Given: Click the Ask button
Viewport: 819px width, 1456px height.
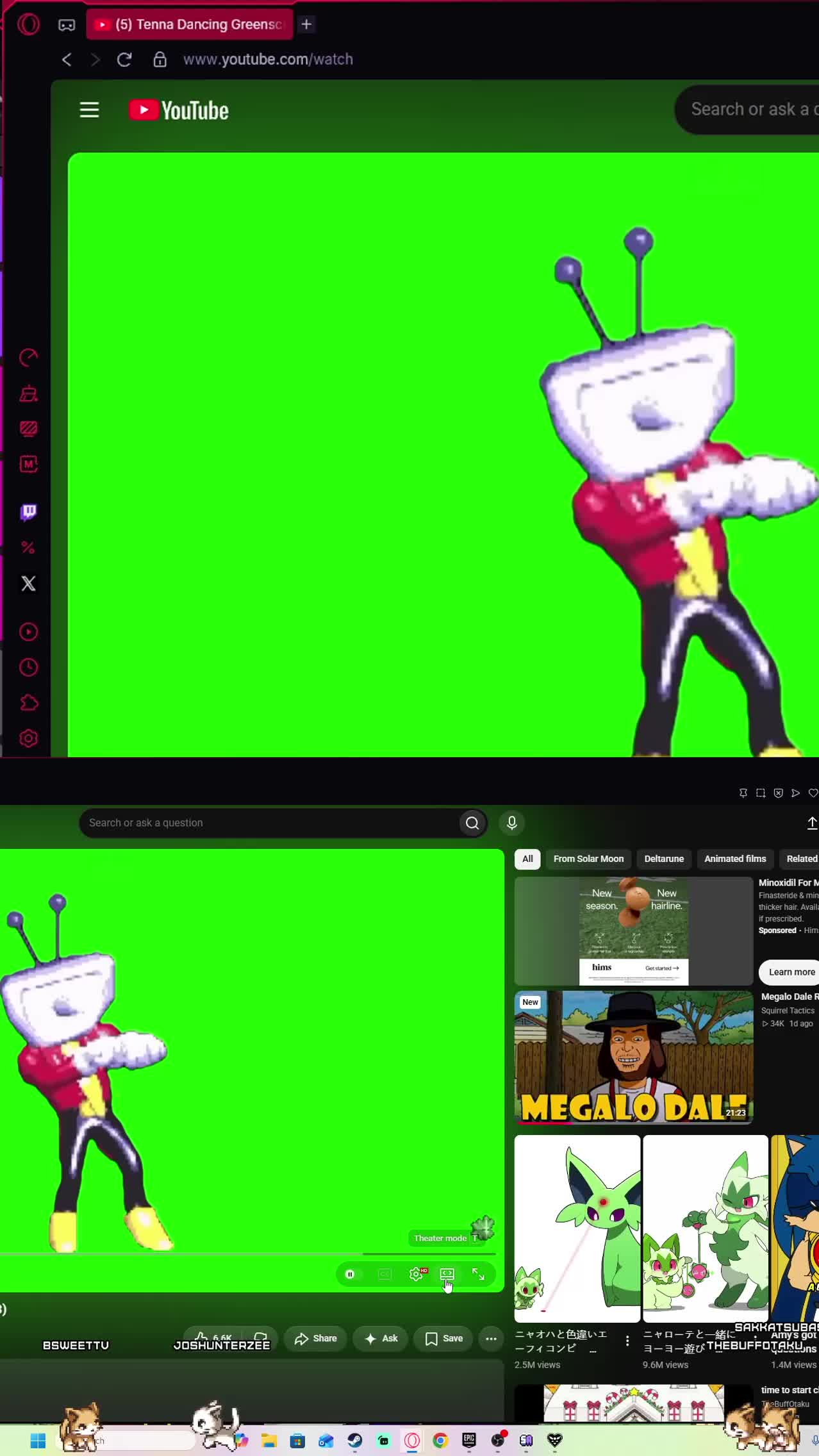Looking at the screenshot, I should (381, 1338).
